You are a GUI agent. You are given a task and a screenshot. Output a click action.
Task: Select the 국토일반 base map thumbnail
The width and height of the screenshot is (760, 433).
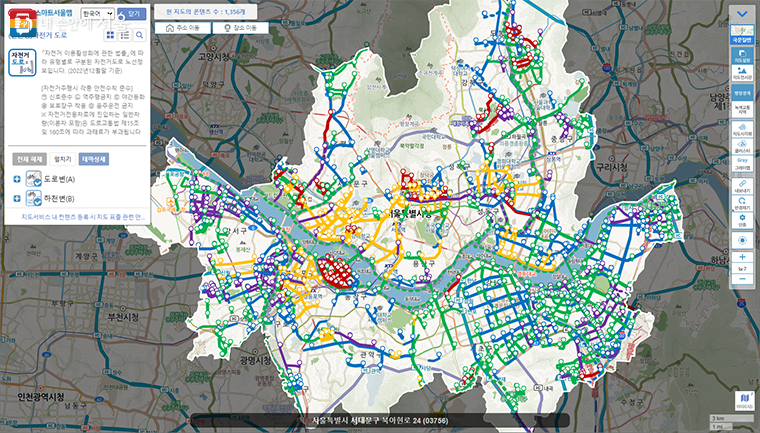coord(742,34)
